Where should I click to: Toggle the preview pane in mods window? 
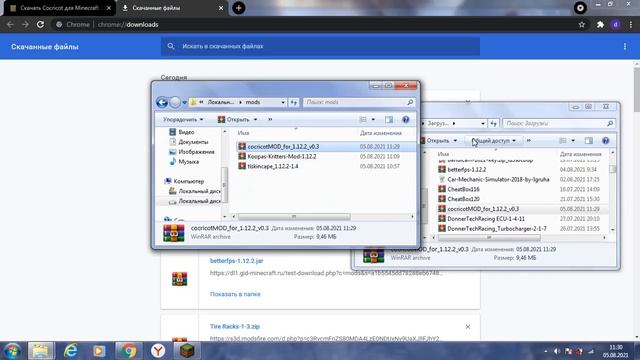pyautogui.click(x=389, y=120)
